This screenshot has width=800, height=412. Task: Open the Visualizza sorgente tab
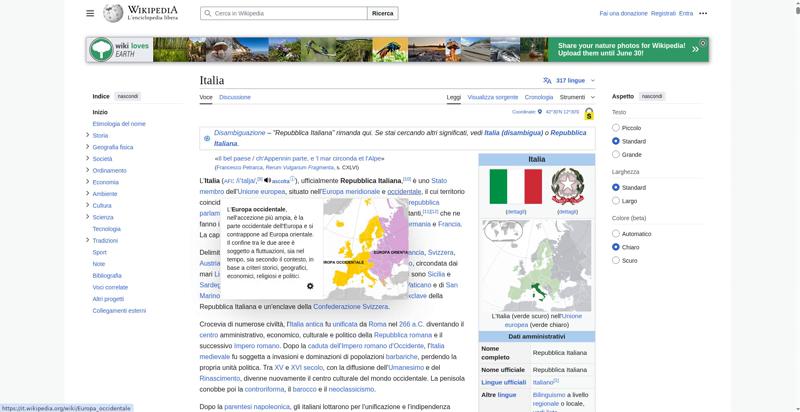[492, 97]
